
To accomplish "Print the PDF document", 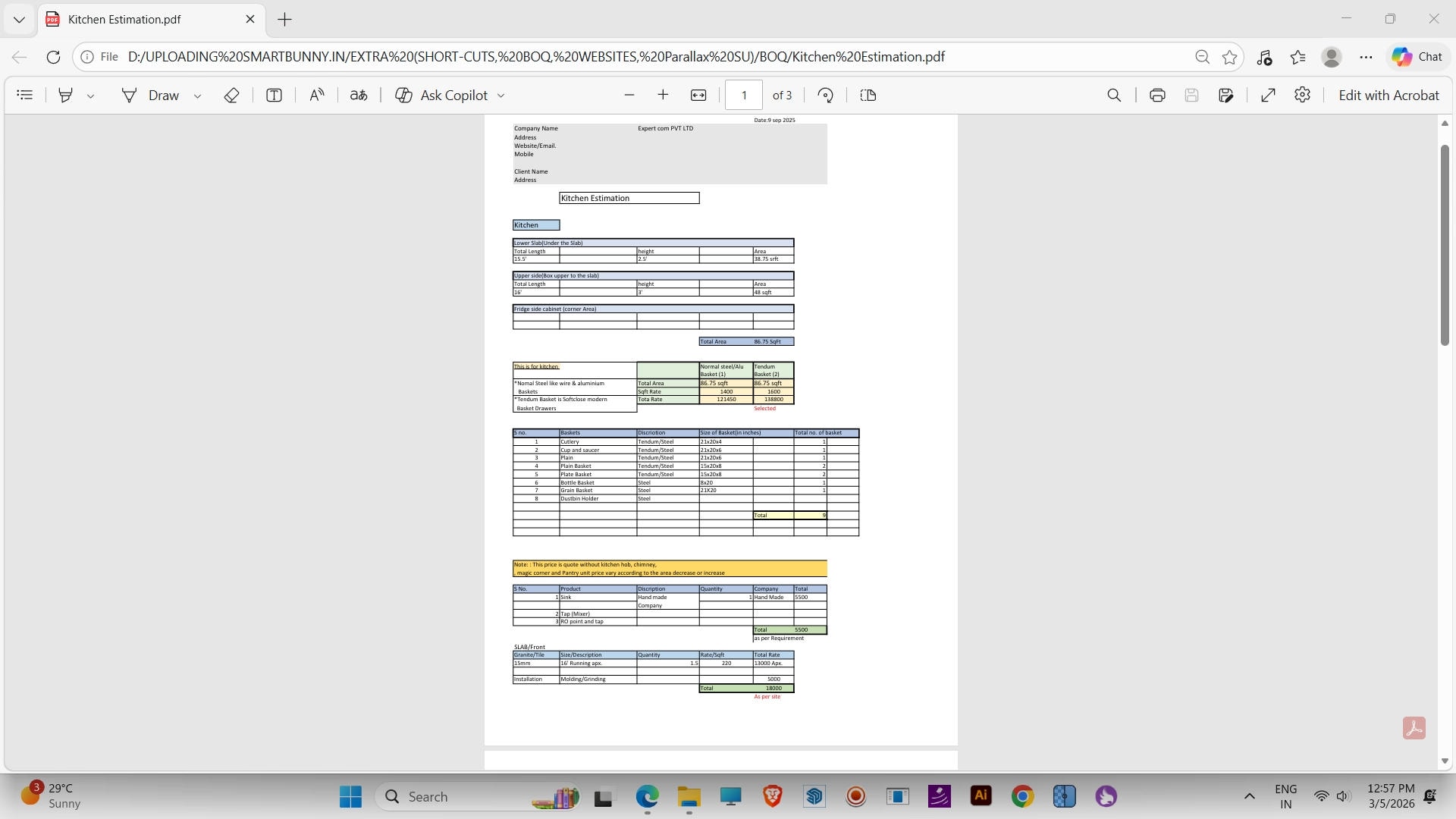I will coord(1157,95).
